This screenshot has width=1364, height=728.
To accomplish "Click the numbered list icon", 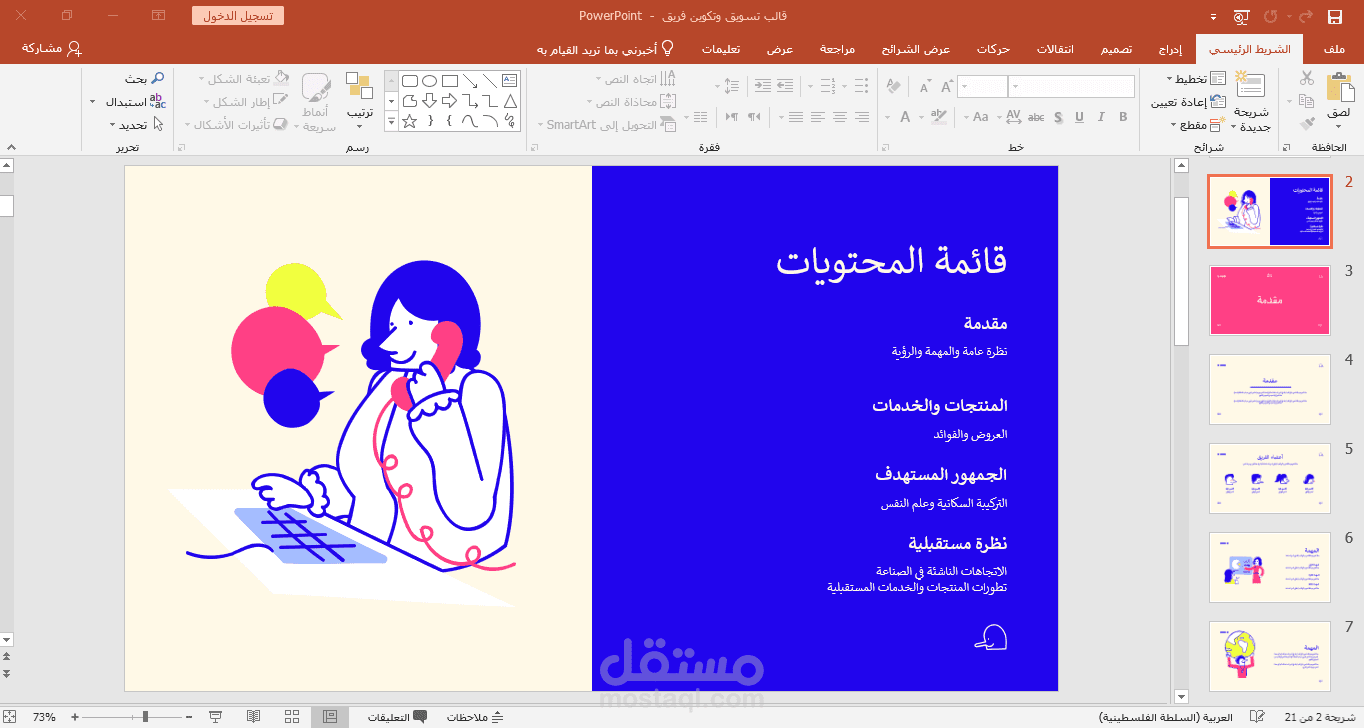I will (x=827, y=87).
